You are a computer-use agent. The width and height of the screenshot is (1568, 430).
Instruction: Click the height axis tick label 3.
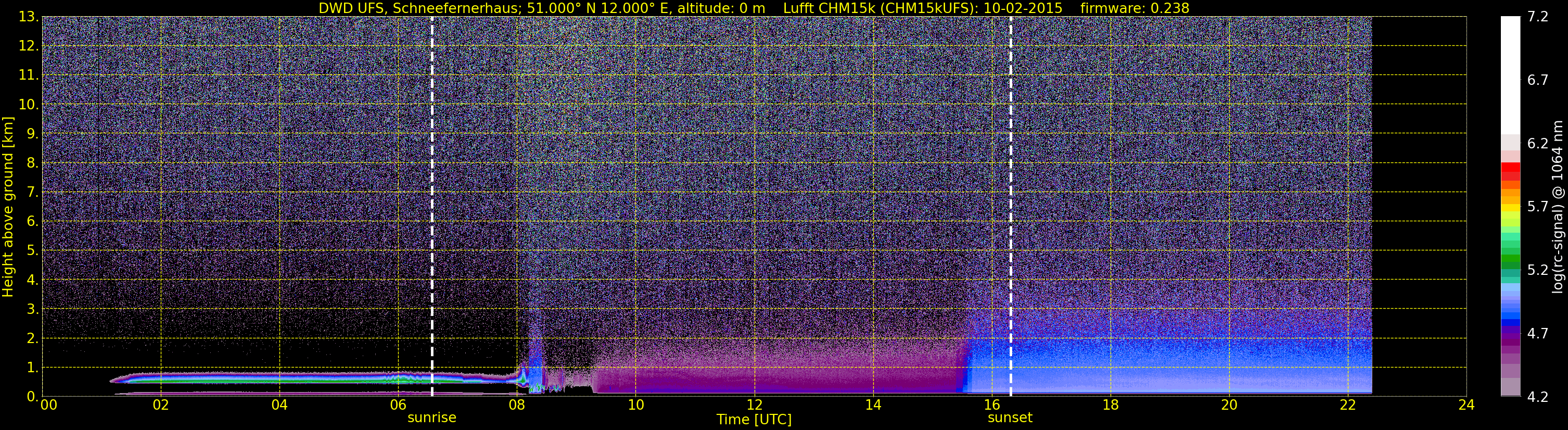coord(32,309)
